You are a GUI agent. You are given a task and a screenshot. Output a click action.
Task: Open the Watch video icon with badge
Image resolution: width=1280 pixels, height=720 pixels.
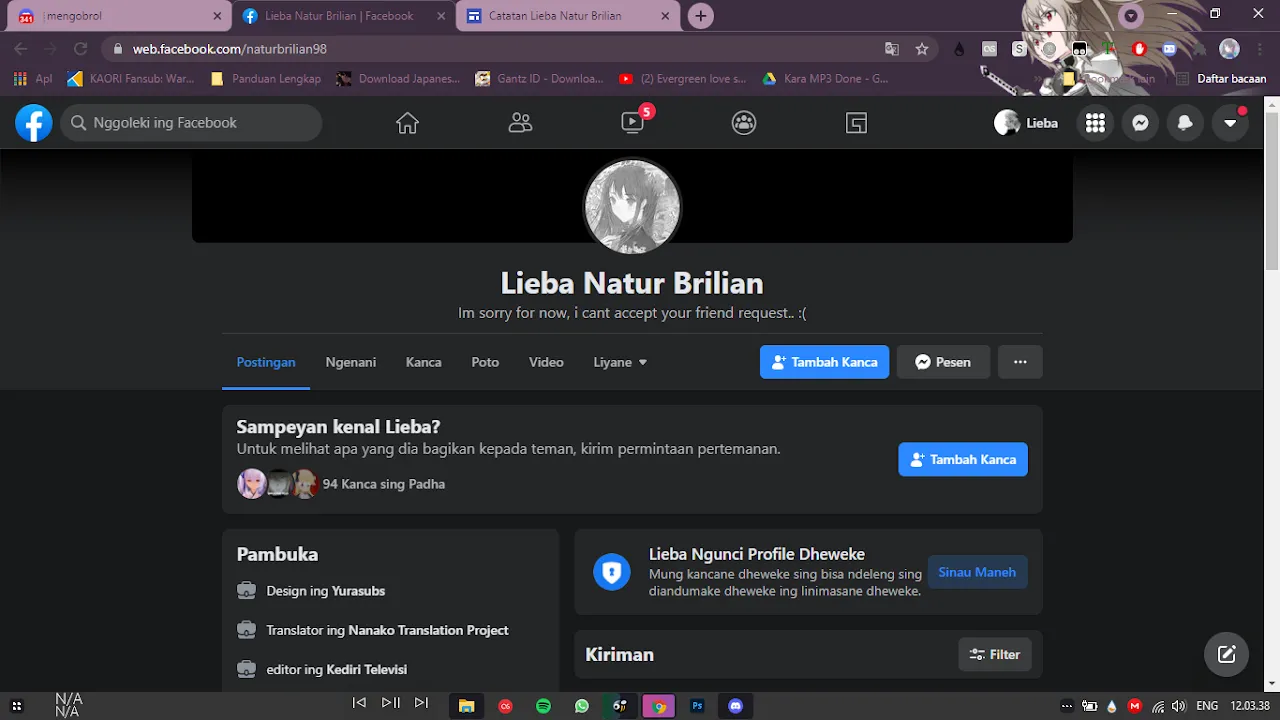[x=634, y=121]
